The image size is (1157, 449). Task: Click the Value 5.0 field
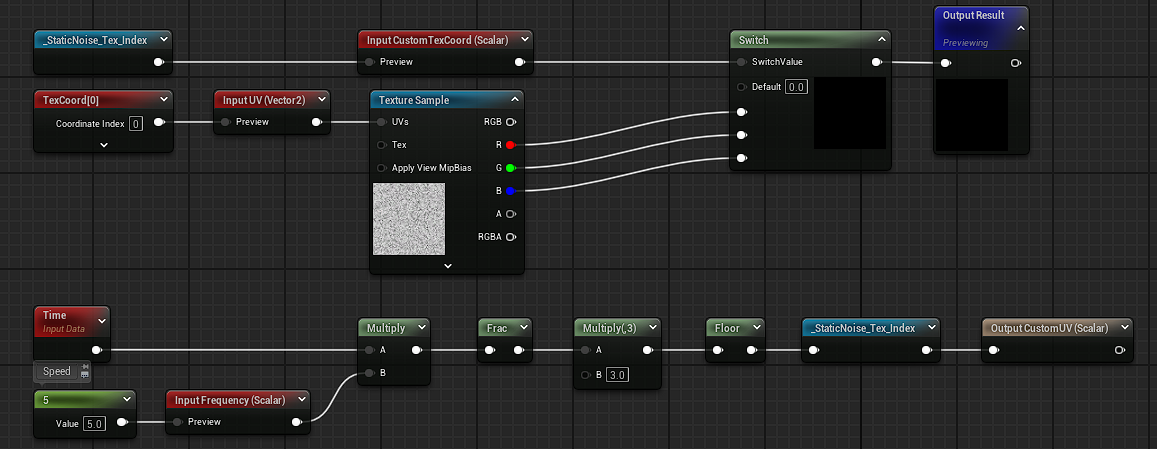click(94, 424)
